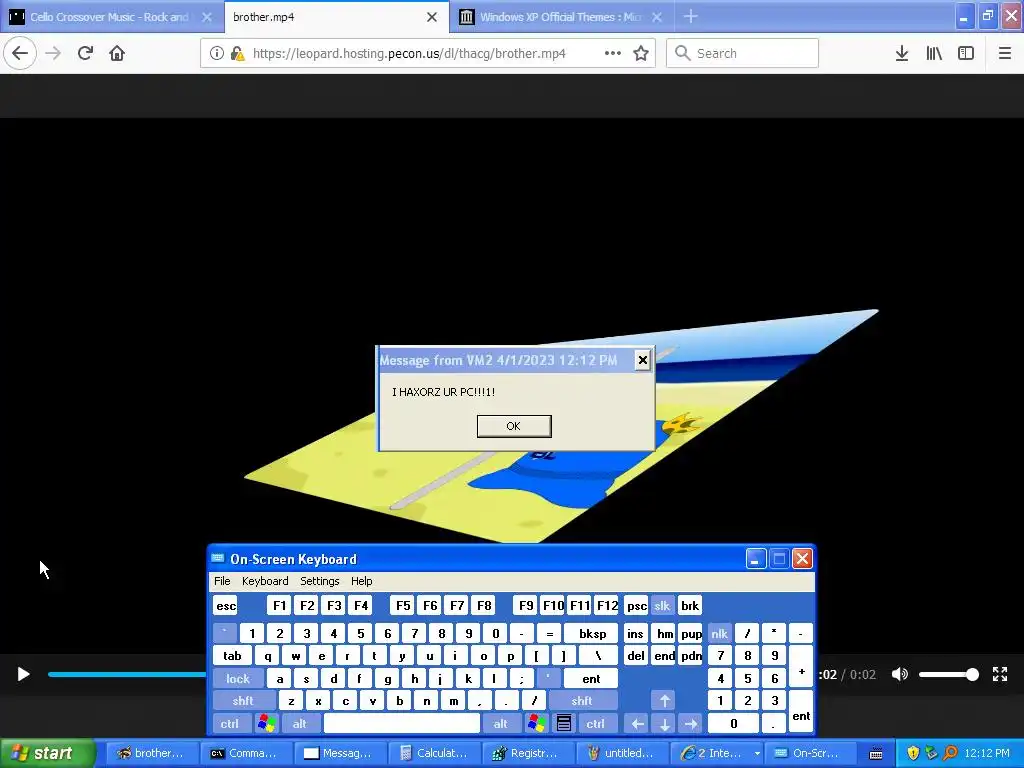
Task: Open the On-Screen Keyboard File menu
Action: [222, 581]
